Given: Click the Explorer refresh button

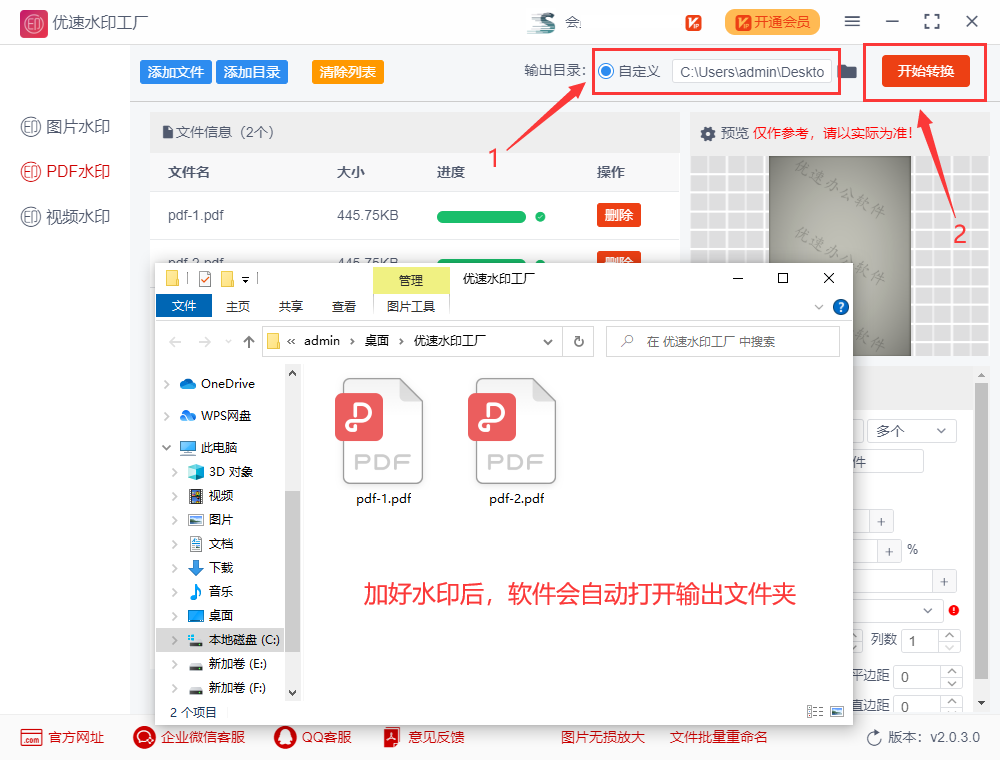Looking at the screenshot, I should pos(578,342).
